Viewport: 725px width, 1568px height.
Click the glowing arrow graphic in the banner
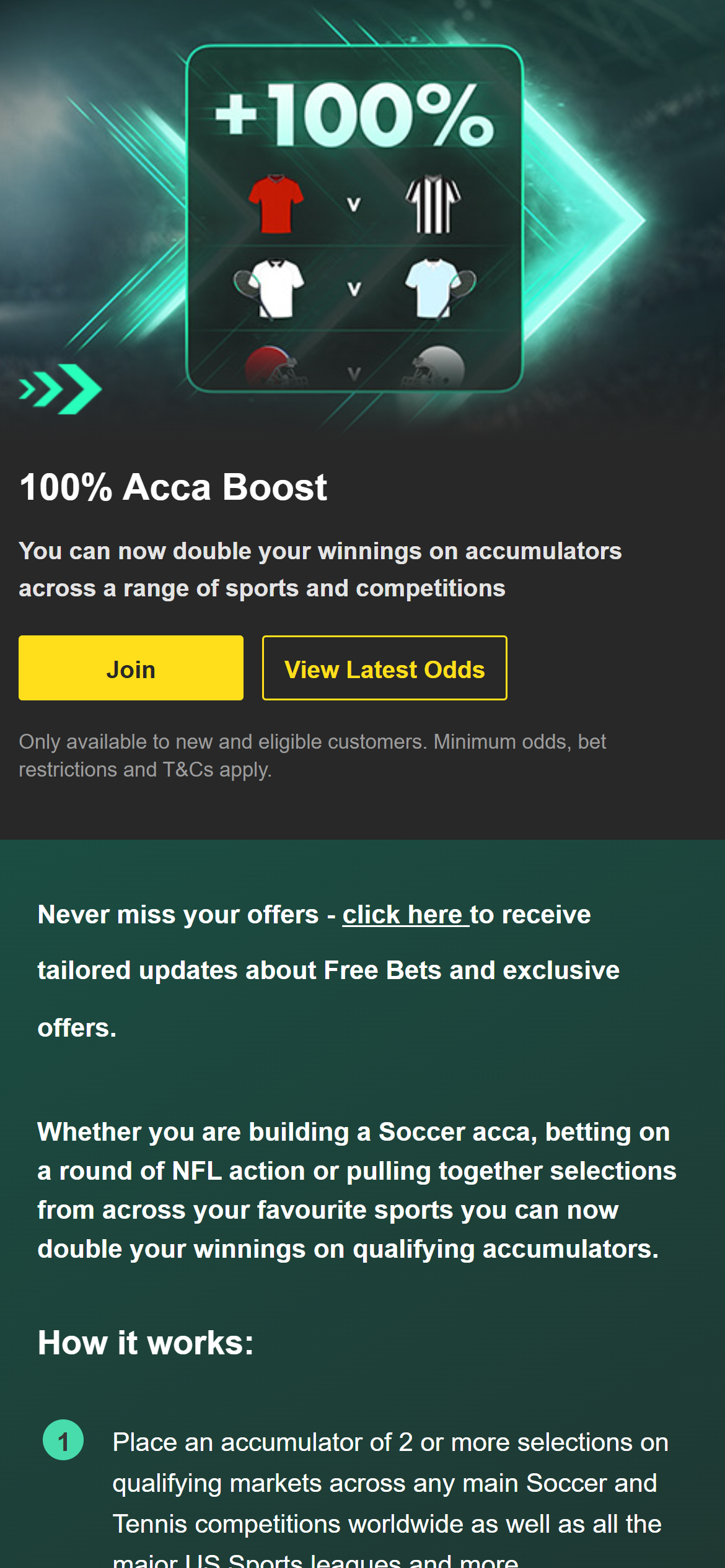[x=589, y=217]
